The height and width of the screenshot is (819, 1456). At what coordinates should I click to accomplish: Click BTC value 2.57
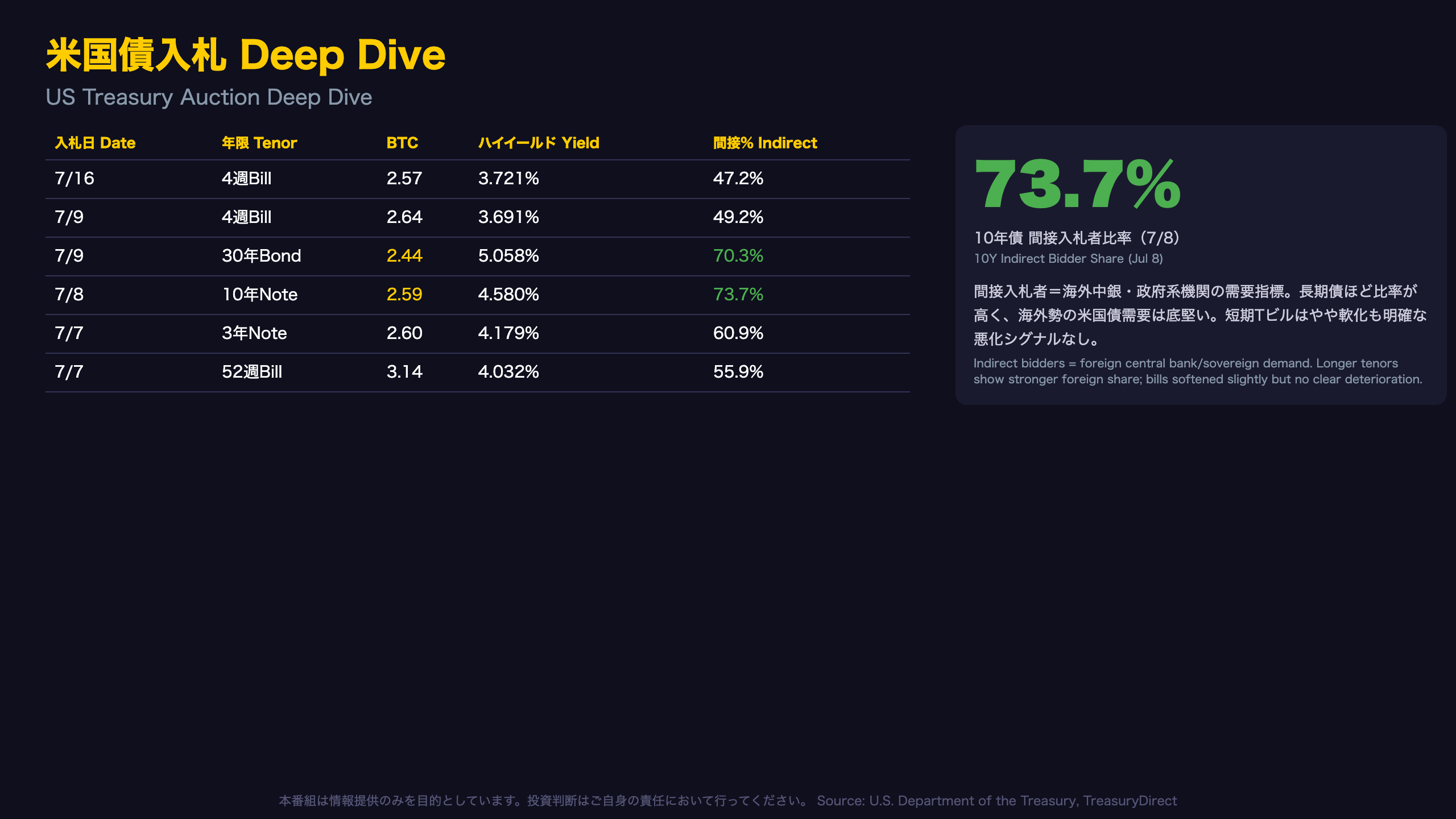tap(404, 179)
